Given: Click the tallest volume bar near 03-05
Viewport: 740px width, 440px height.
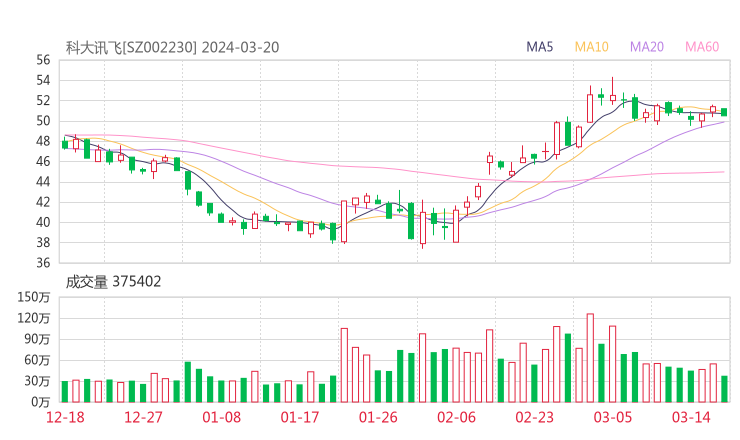Looking at the screenshot, I should pos(590,358).
